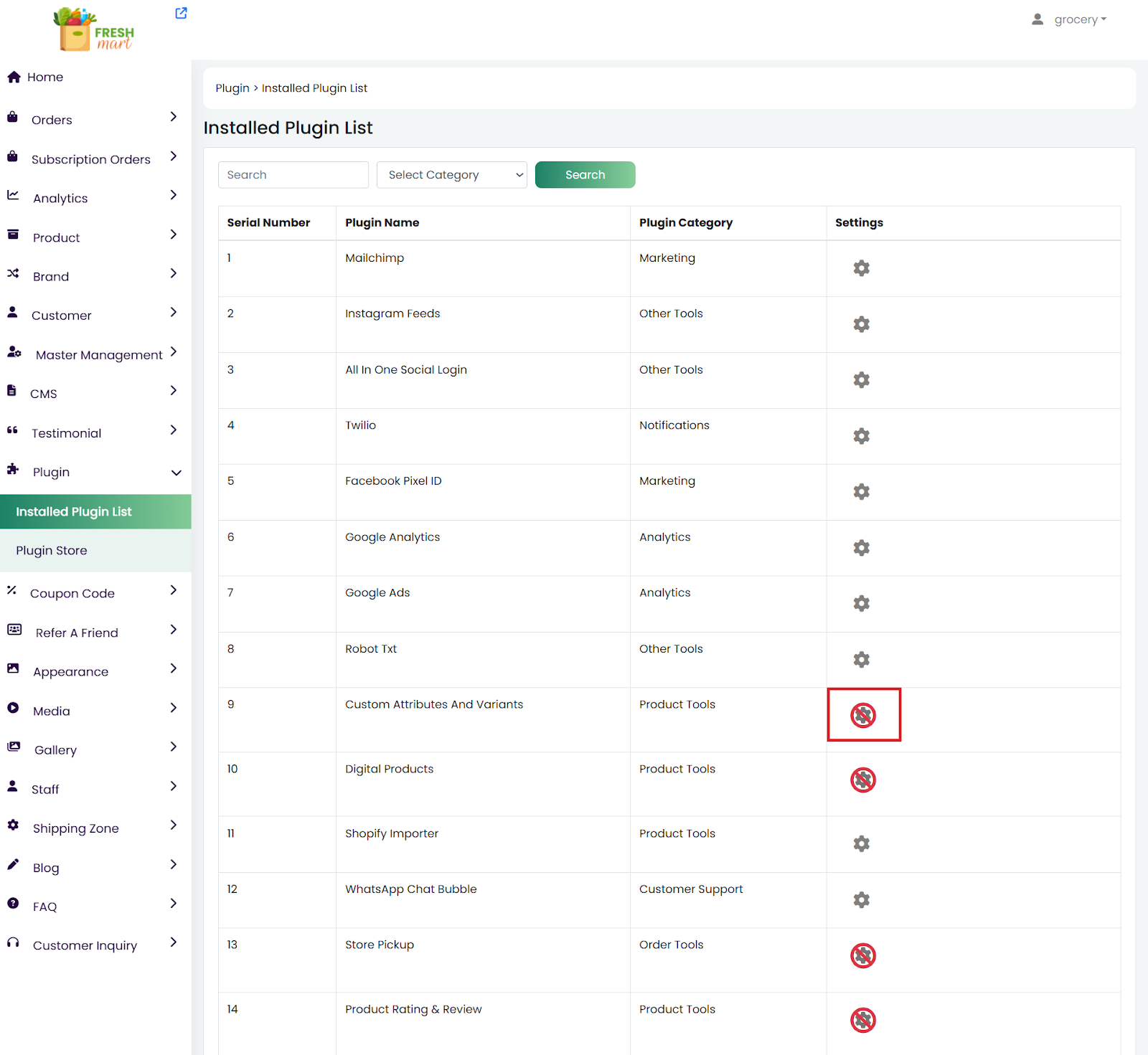Viewport: 1148px width, 1055px height.
Task: Open WhatsApp Chat Bubble settings gear
Action: 861,899
